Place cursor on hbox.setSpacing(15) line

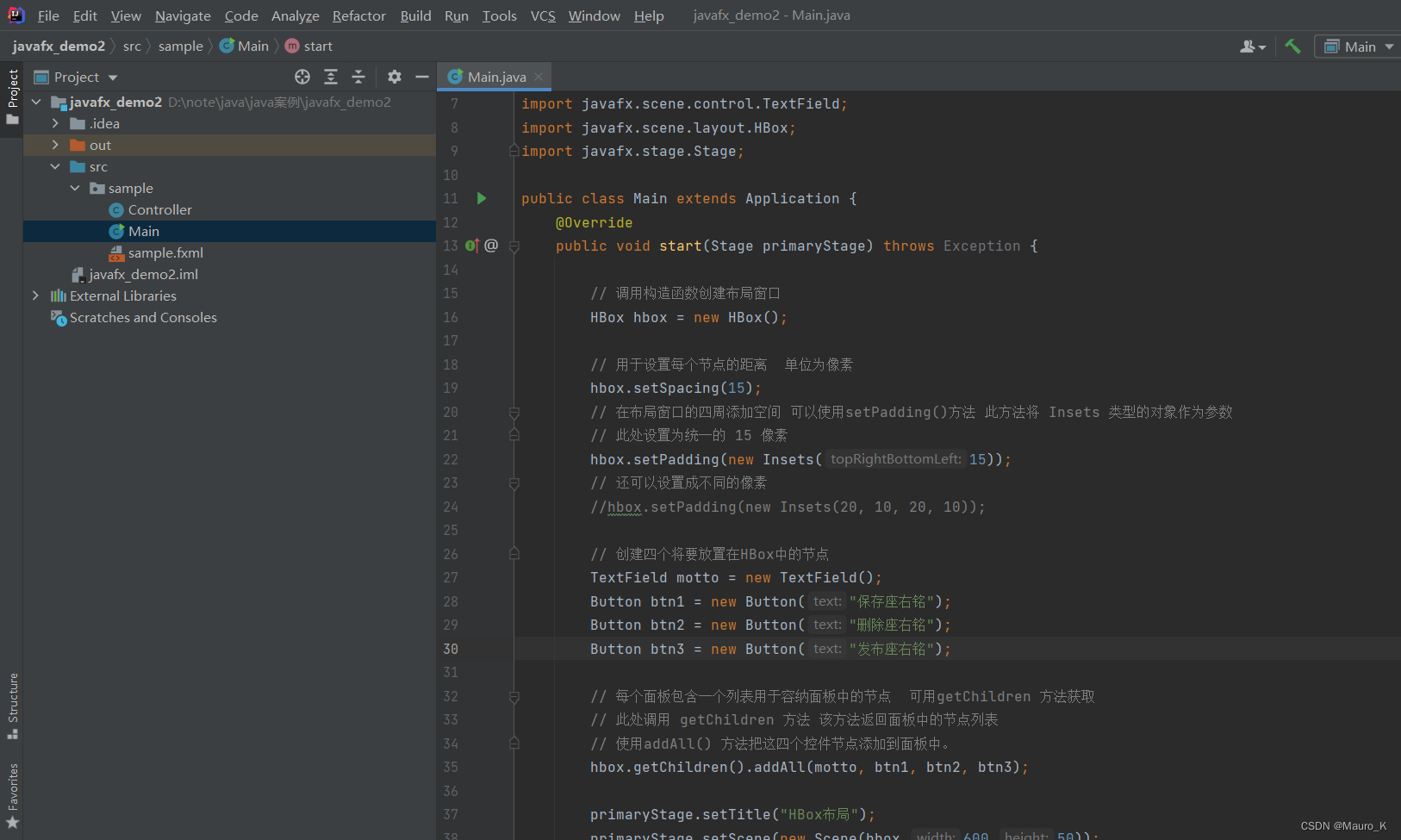click(676, 389)
